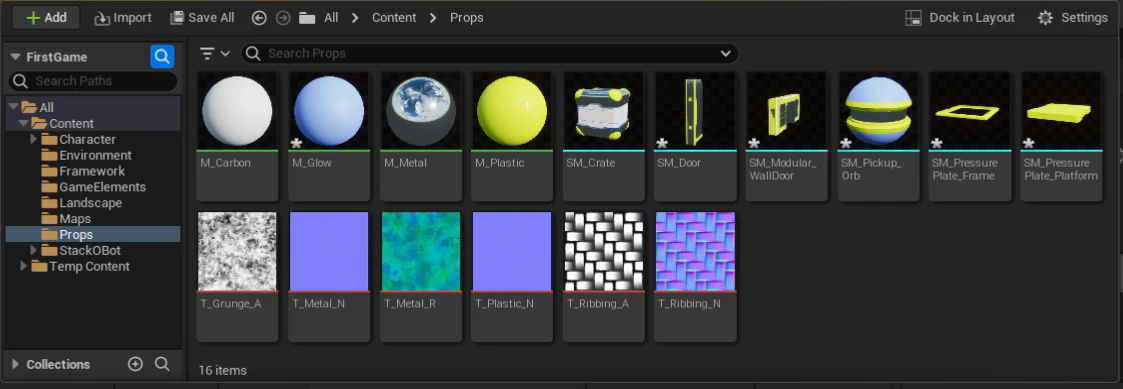Expand the Temp Content folder arrow
The height and width of the screenshot is (389, 1123).
click(24, 266)
